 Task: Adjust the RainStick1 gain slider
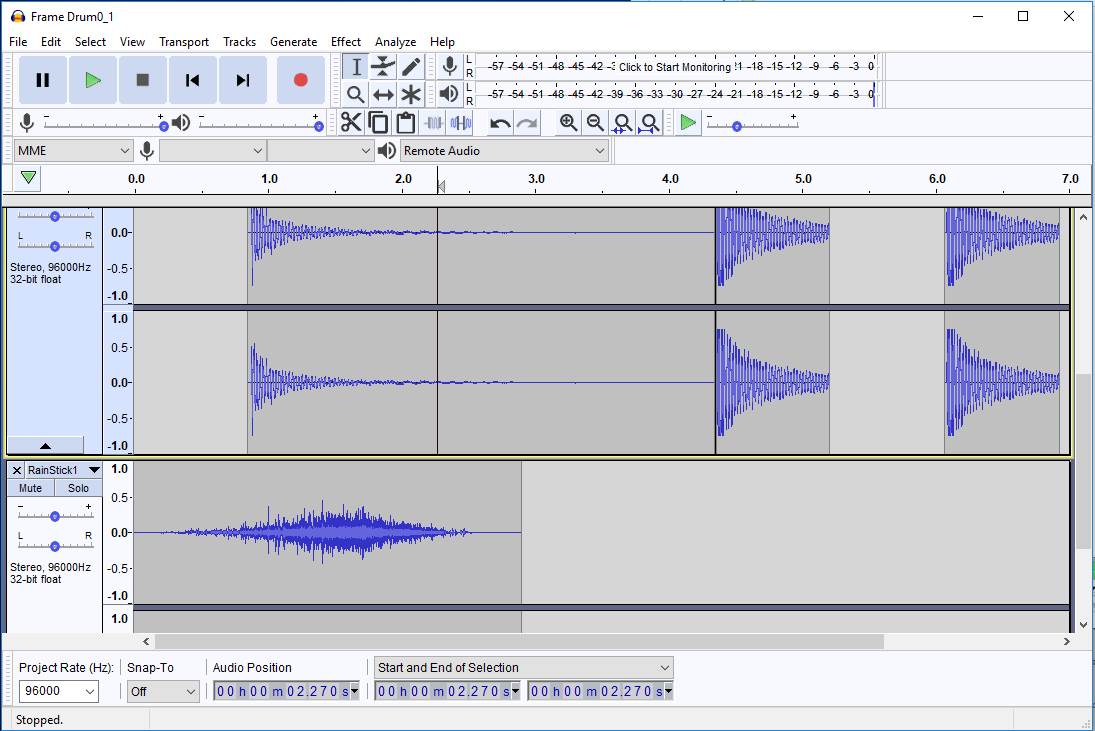(x=54, y=516)
